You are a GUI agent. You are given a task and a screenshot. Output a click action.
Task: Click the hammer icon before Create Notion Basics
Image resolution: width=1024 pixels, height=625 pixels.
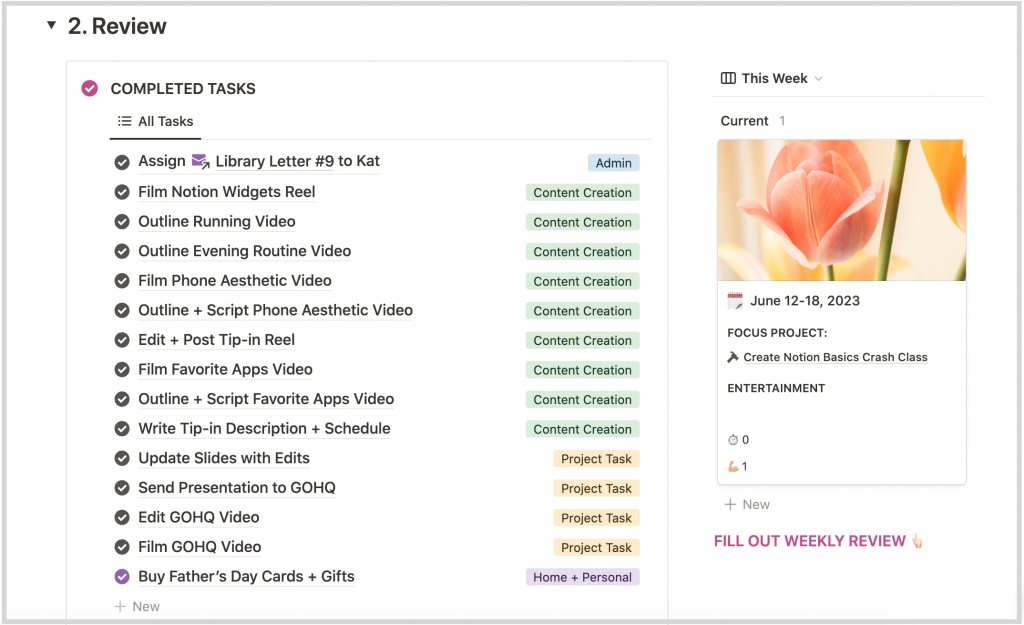[733, 357]
